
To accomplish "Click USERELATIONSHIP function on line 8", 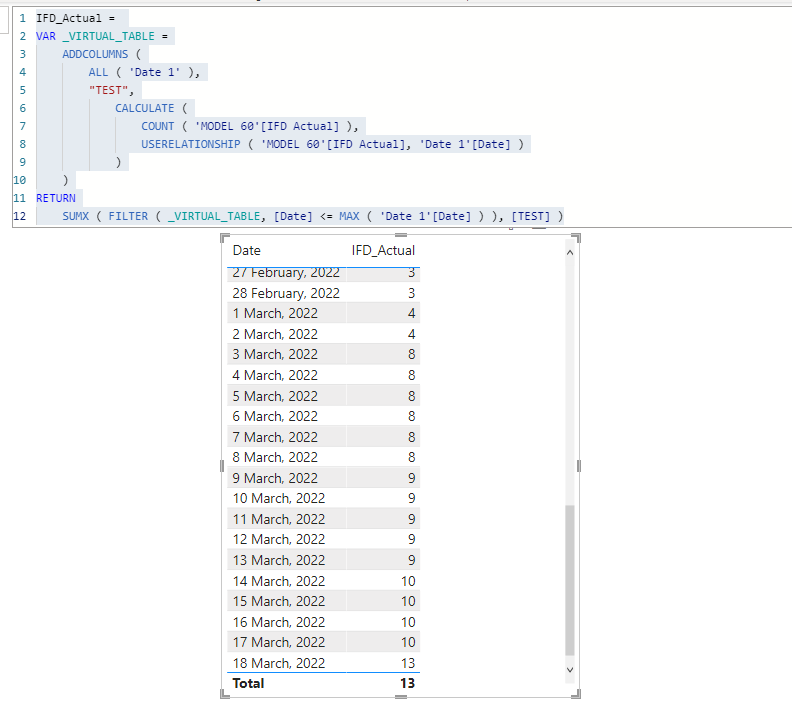I will (x=190, y=144).
